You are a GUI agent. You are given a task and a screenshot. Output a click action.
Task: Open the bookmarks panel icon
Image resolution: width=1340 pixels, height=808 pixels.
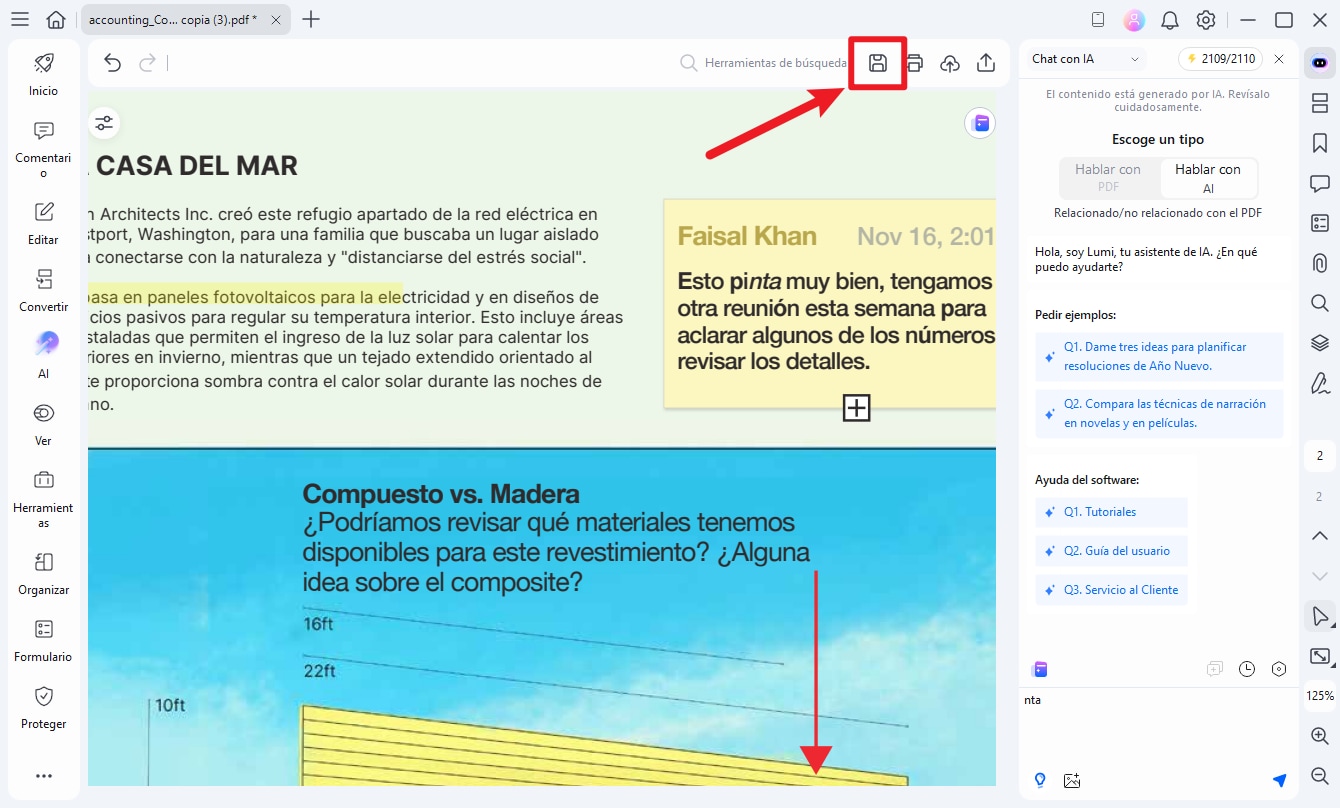[x=1319, y=143]
